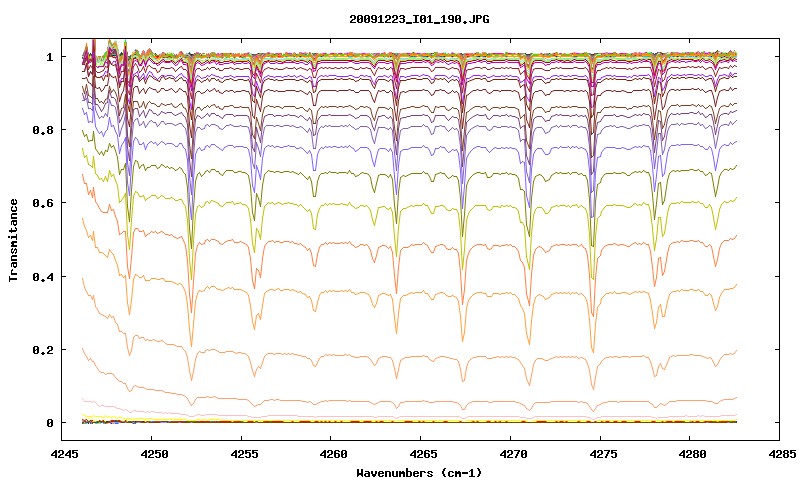This screenshot has width=800, height=480.
Task: Click y-axis tick value 0.2
Action: click(x=43, y=349)
